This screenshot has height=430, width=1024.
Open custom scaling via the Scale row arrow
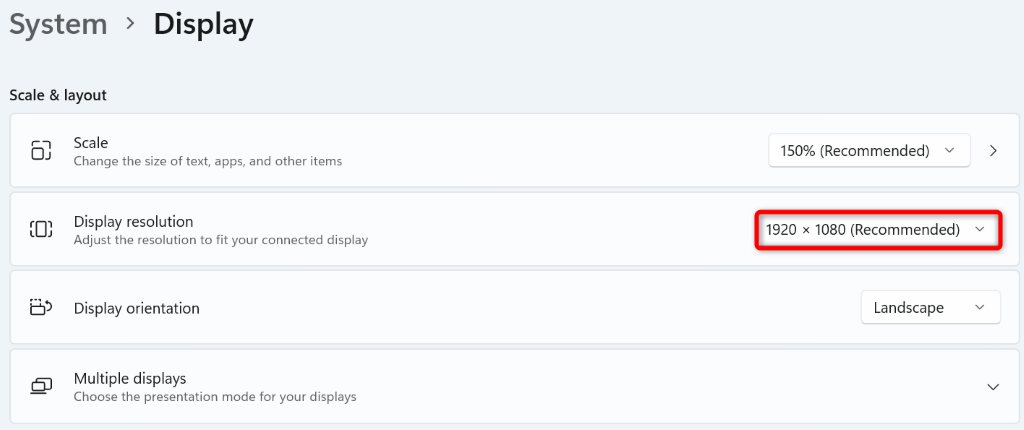(993, 151)
